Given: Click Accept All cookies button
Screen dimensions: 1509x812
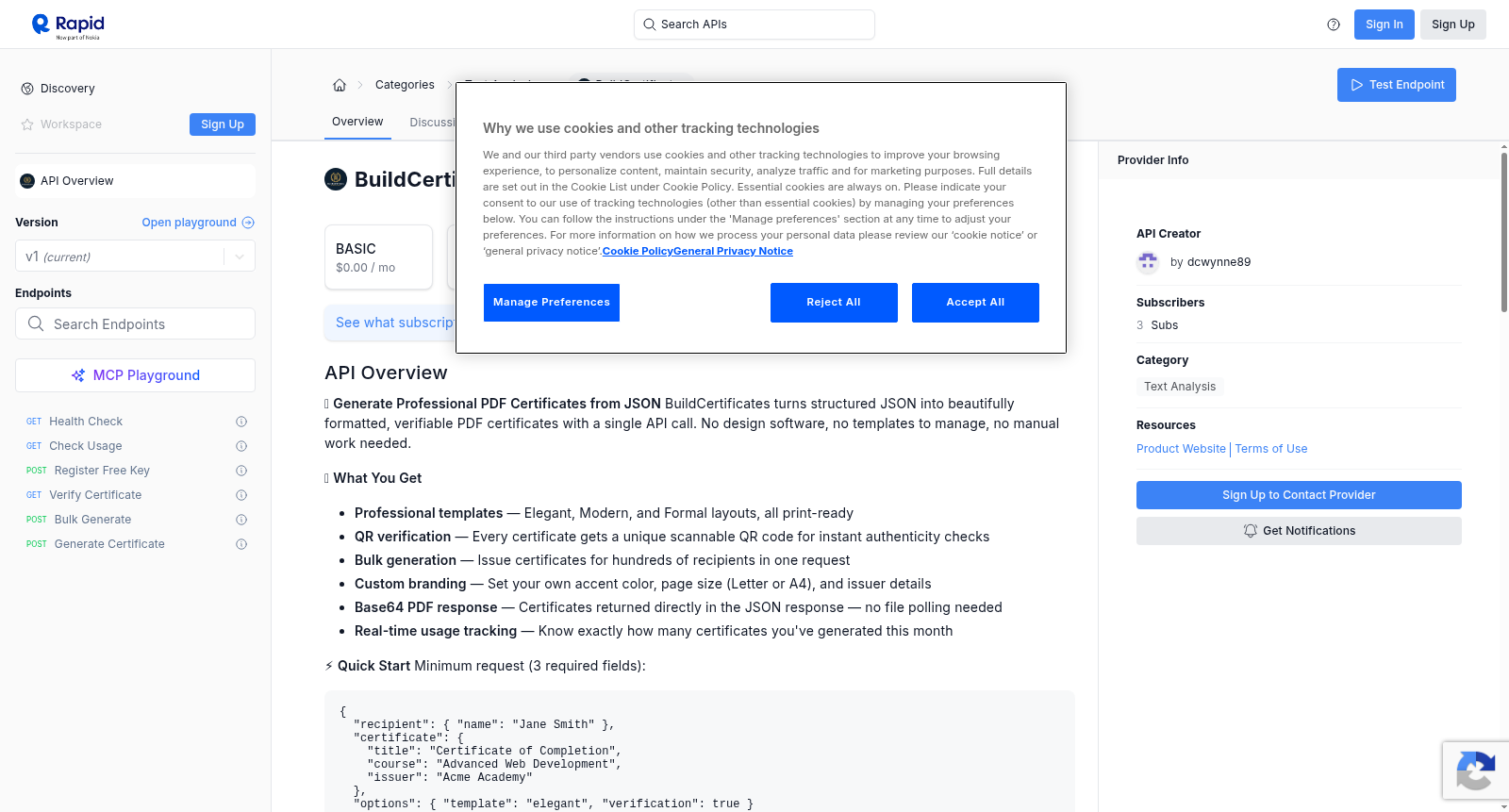Looking at the screenshot, I should (975, 303).
